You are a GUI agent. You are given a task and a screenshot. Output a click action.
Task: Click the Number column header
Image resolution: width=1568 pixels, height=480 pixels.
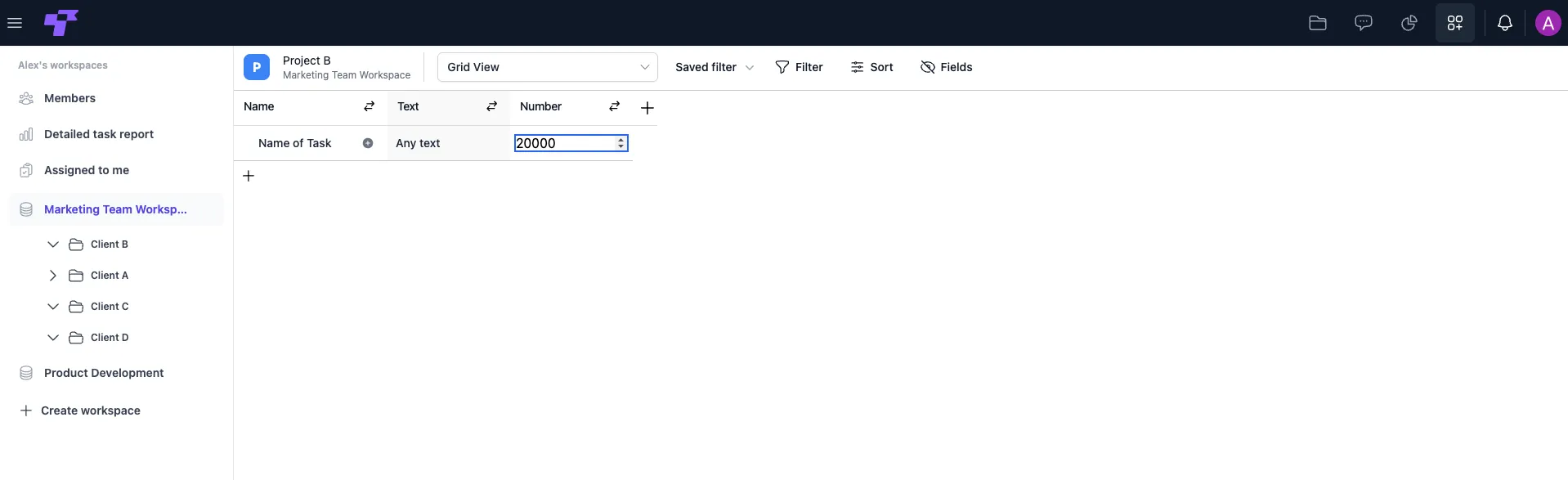[x=540, y=106]
